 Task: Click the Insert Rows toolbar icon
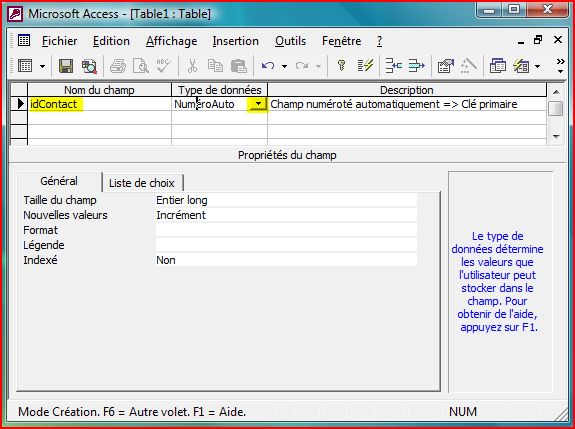coord(393,66)
